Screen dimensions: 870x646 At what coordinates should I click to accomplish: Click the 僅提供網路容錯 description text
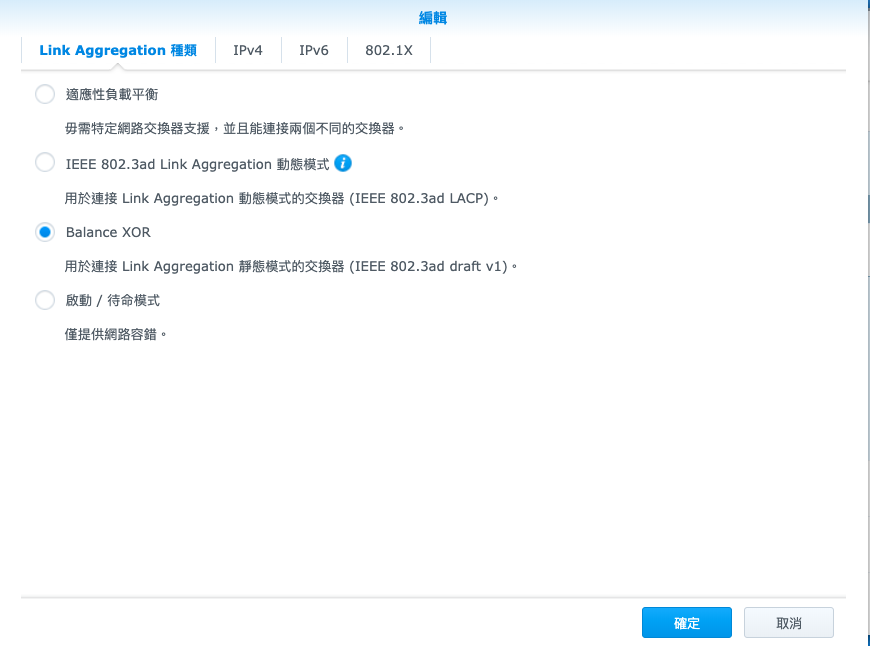[x=115, y=335]
